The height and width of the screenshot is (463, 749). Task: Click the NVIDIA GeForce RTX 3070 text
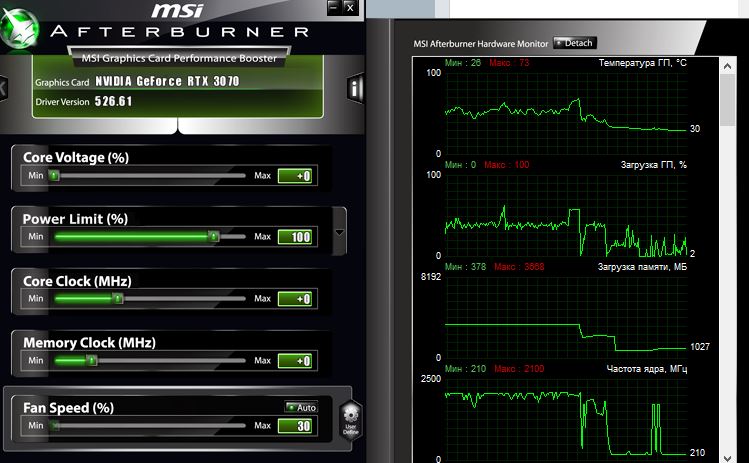[x=167, y=81]
